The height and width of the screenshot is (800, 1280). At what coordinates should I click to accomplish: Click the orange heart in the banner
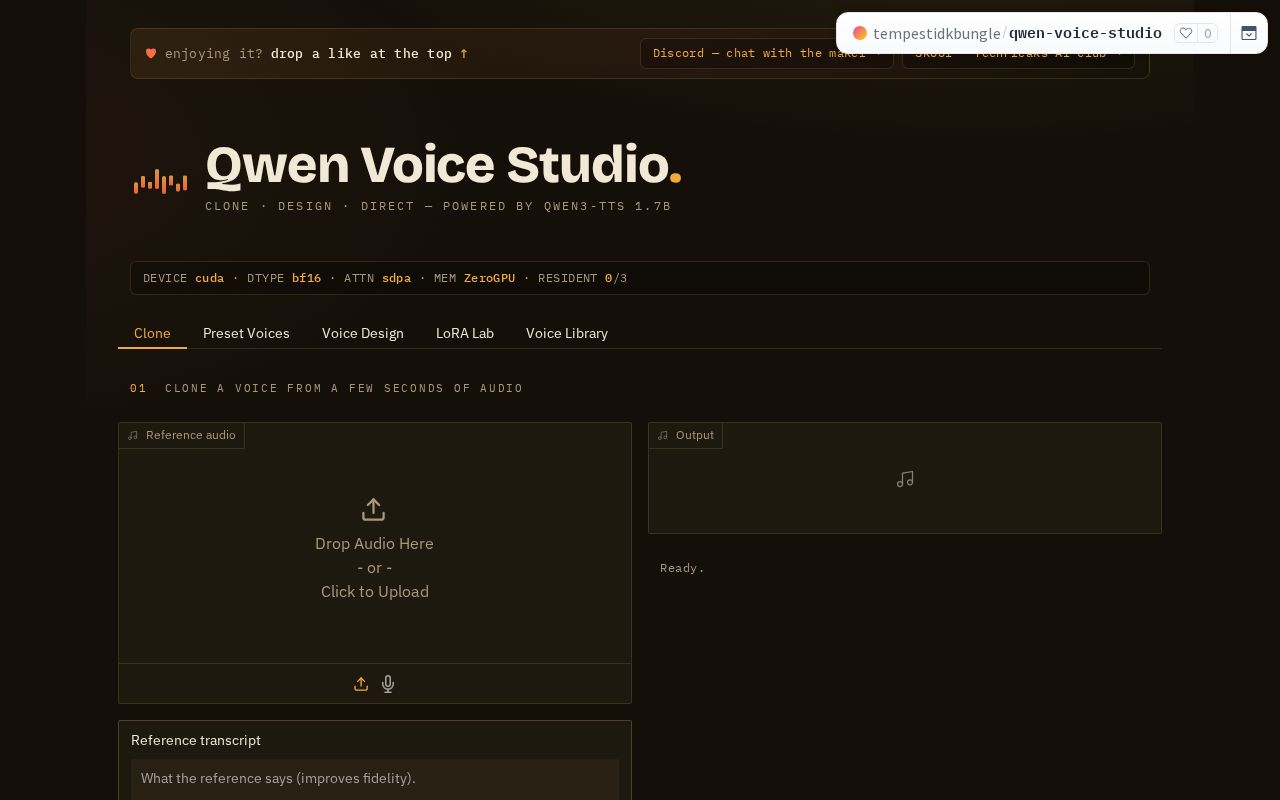click(x=151, y=53)
